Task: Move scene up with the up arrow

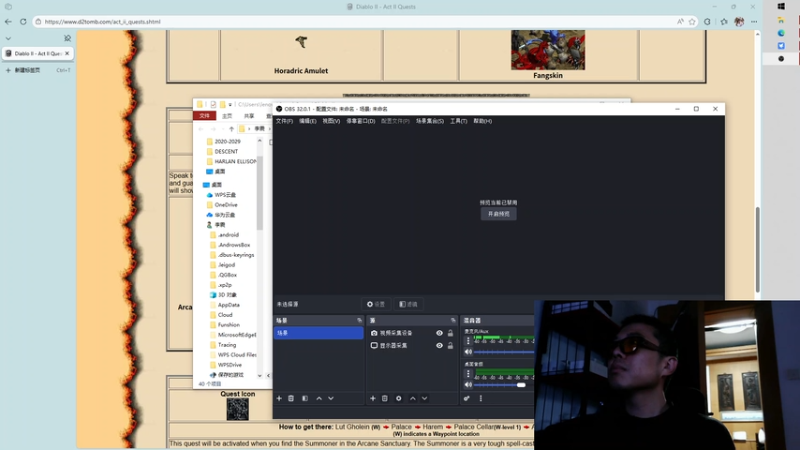Action: (319, 398)
